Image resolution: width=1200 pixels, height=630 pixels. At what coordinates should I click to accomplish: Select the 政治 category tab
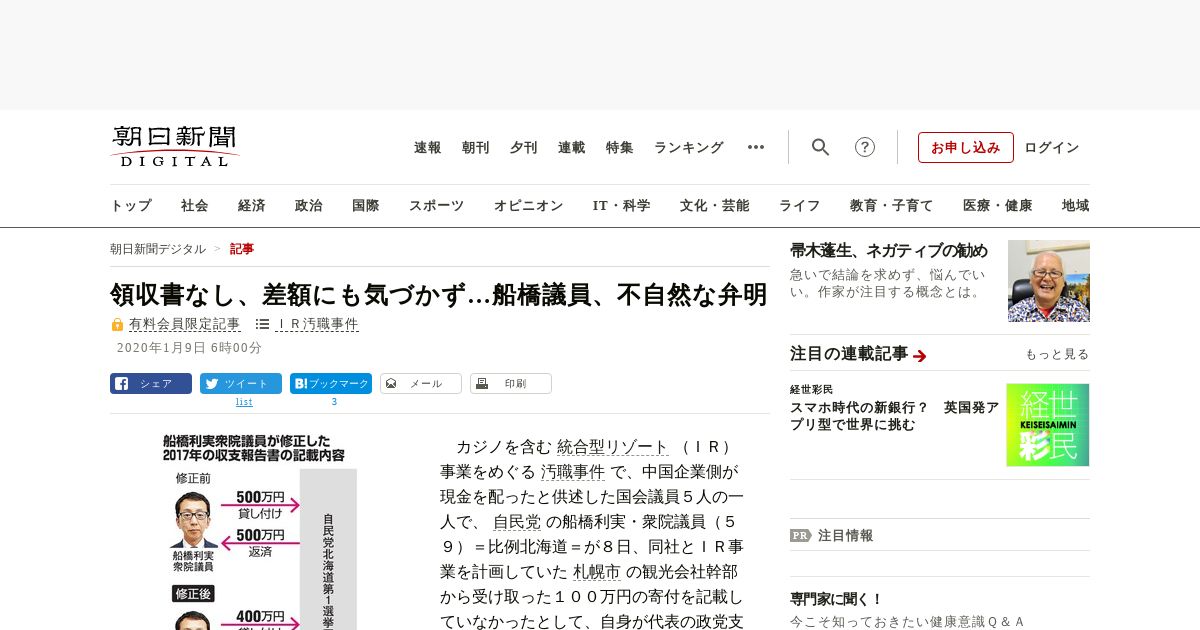[x=309, y=205]
